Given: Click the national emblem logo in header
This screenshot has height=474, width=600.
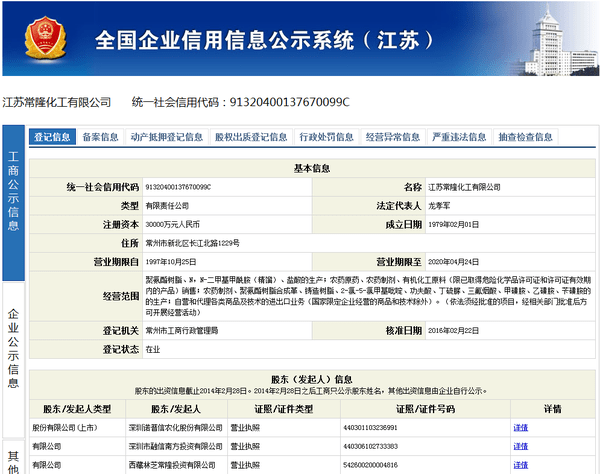Looking at the screenshot, I should coord(46,37).
